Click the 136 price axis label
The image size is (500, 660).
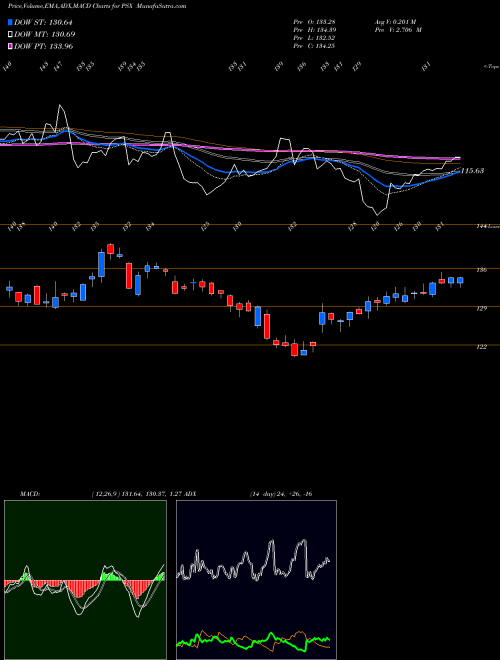coord(481,270)
